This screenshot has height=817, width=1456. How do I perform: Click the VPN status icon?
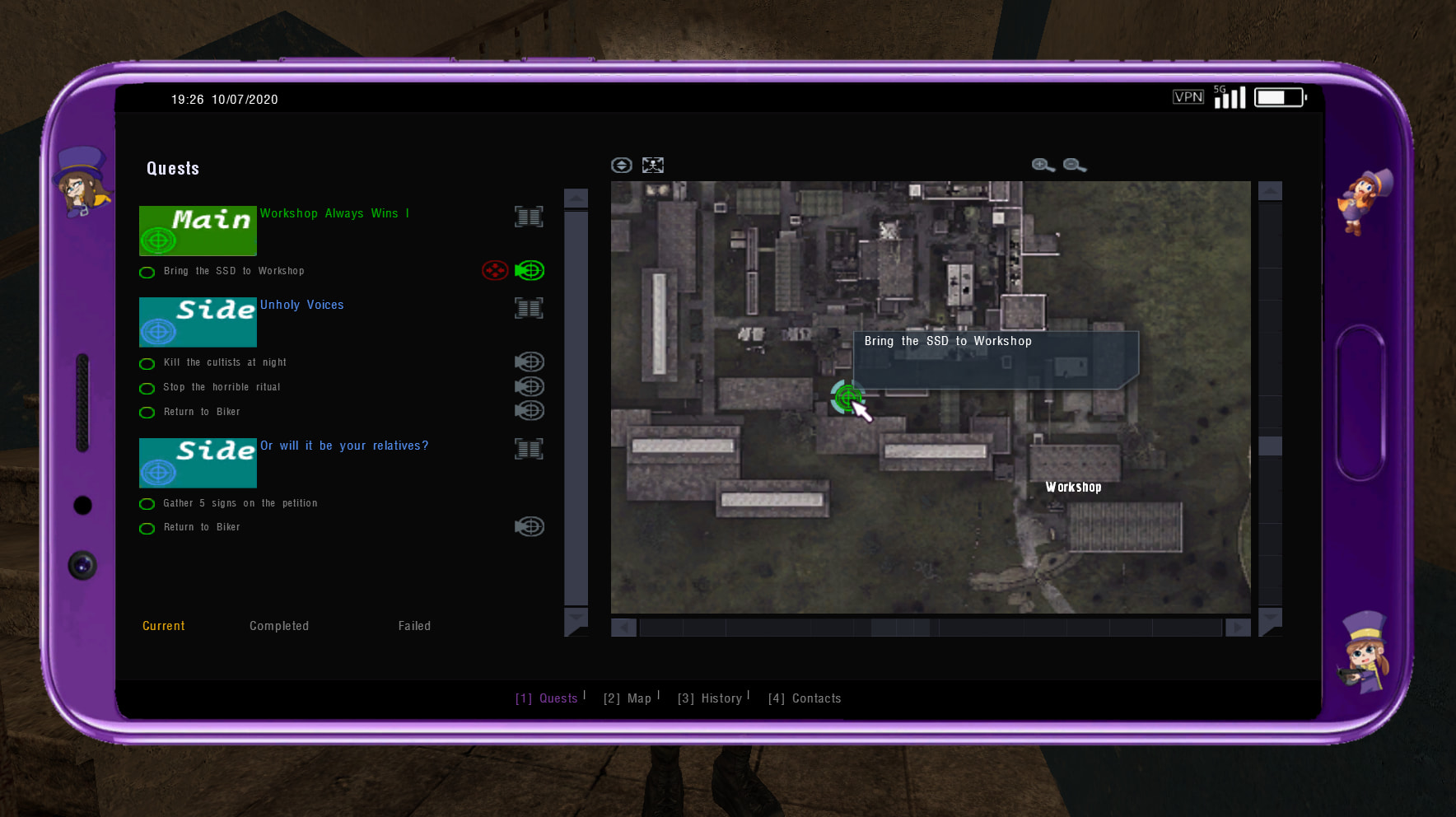(1188, 97)
